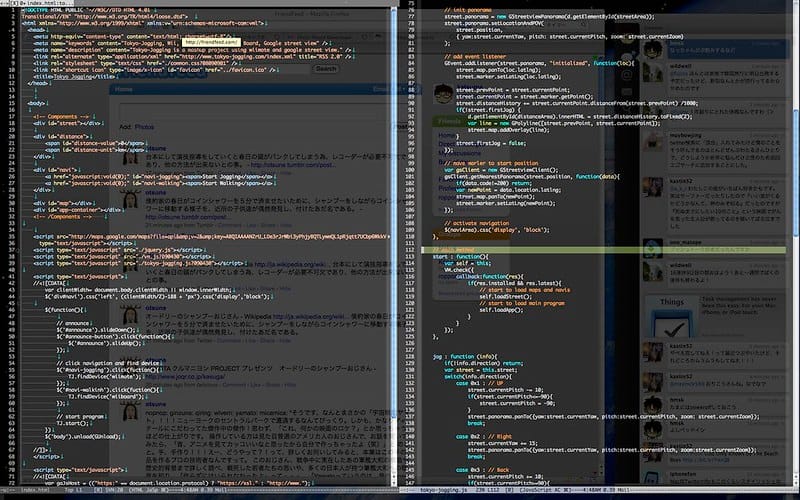Image resolution: width=800 pixels, height=500 pixels.
Task: Click the '// start to load maps and navis' comment
Action: click(x=524, y=290)
